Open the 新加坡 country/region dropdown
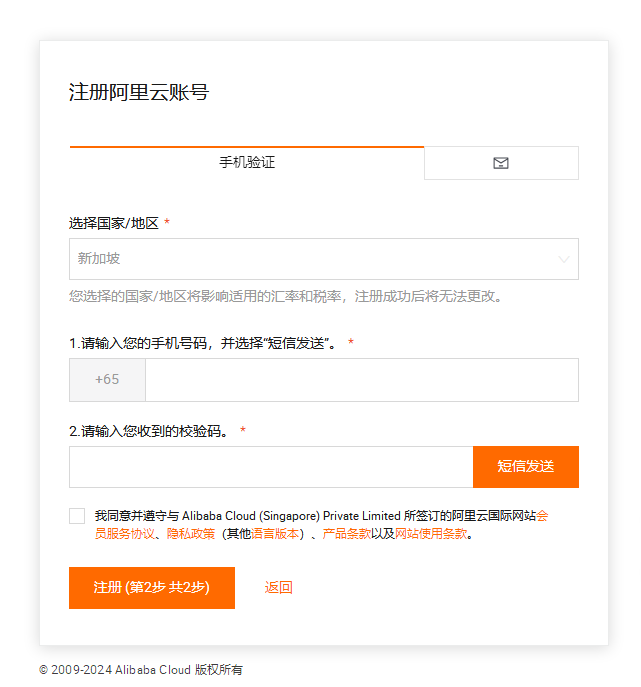 tap(324, 259)
